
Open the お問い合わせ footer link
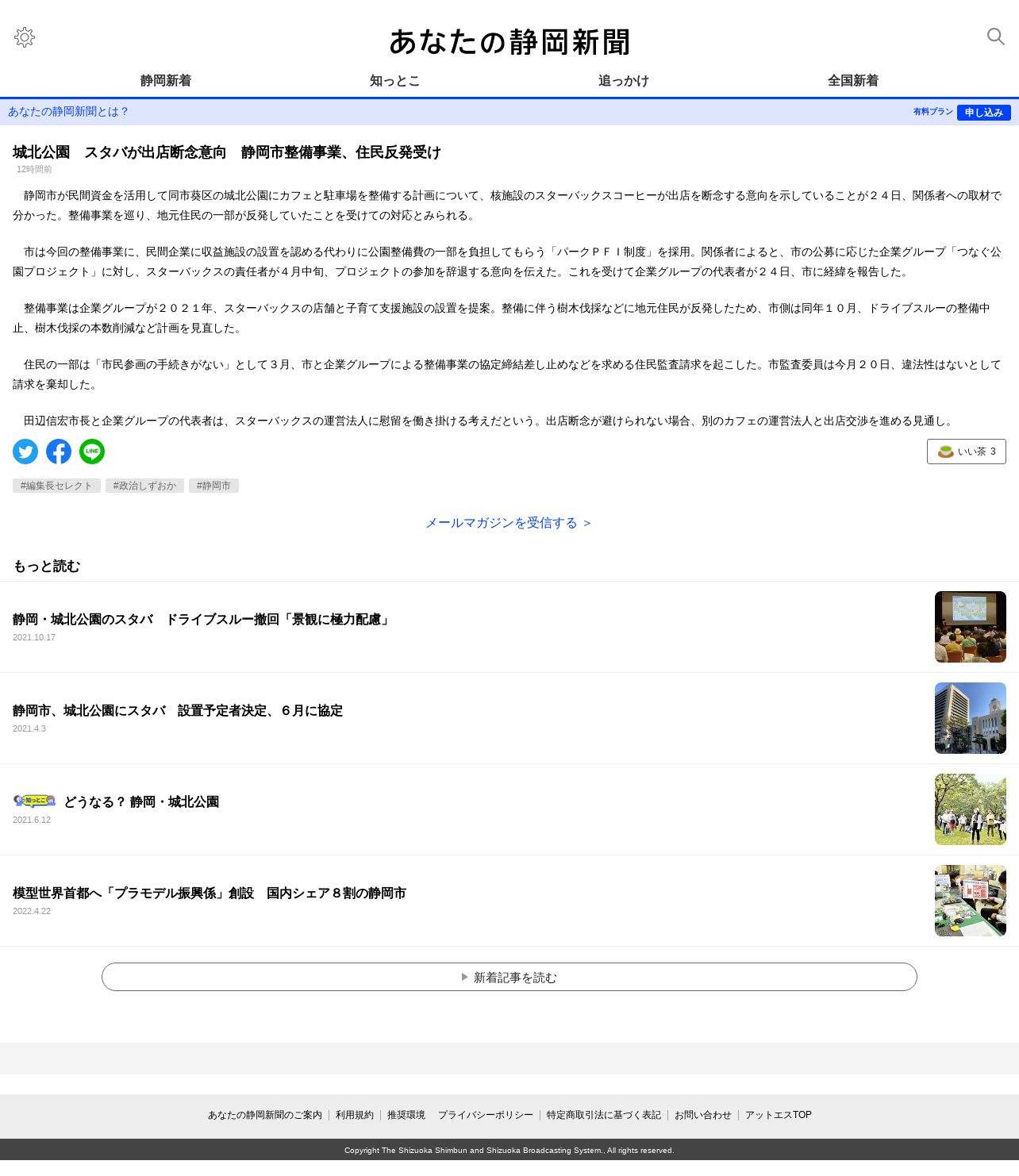pos(703,1115)
